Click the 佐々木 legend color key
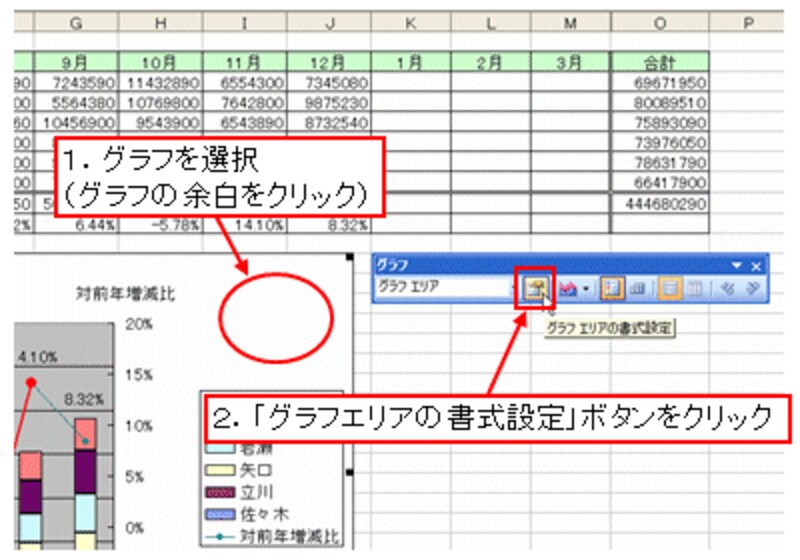This screenshot has width=800, height=560. point(220,514)
